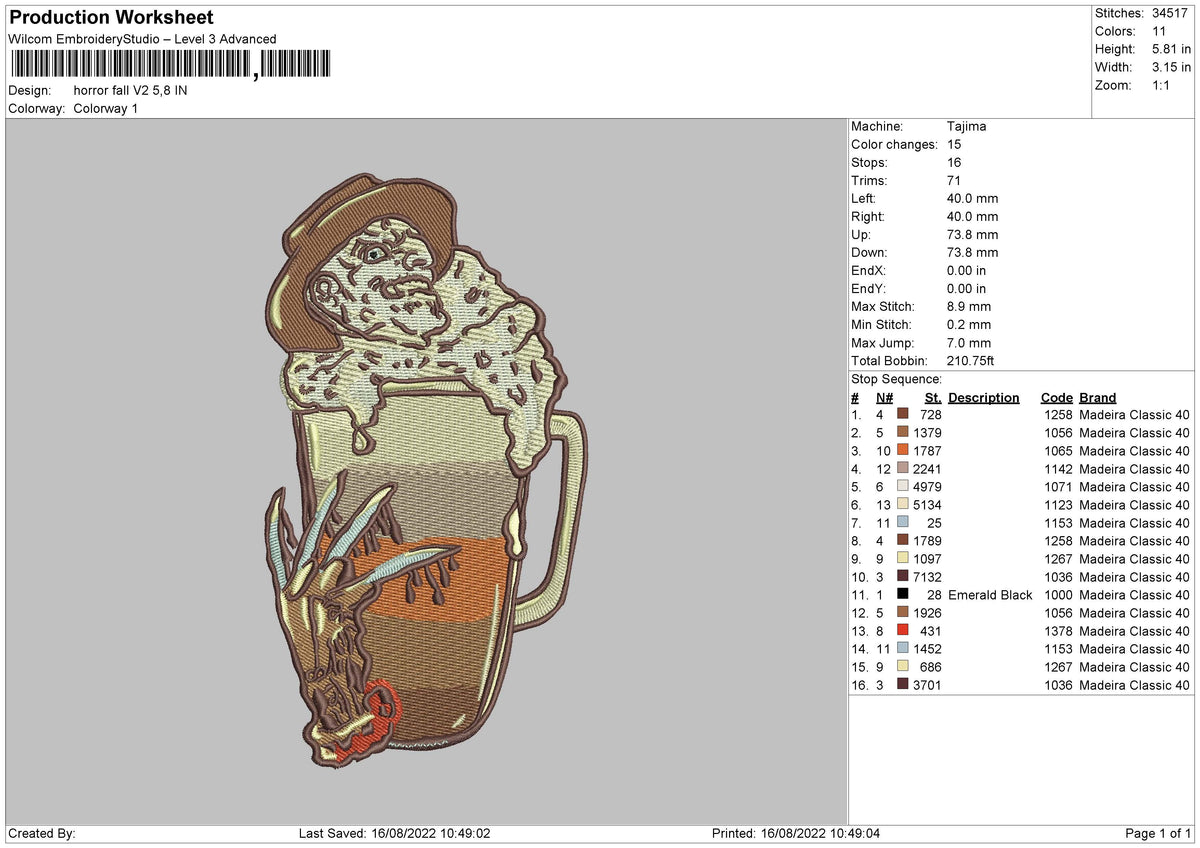Click the black Emerald Black swatch
This screenshot has height=848, width=1200.
click(903, 594)
